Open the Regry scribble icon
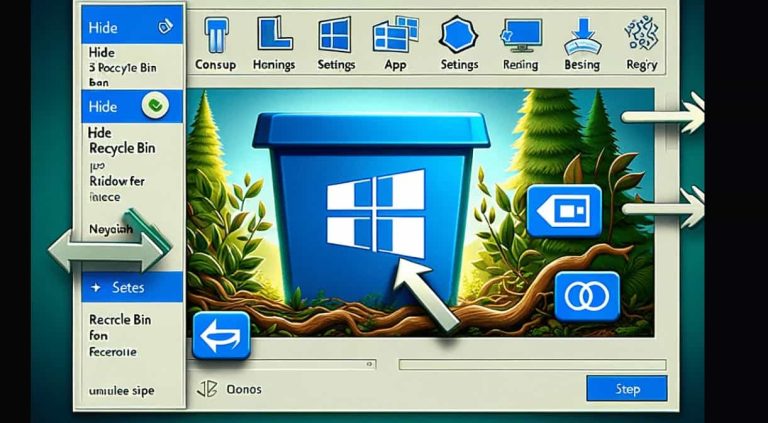 pyautogui.click(x=641, y=33)
